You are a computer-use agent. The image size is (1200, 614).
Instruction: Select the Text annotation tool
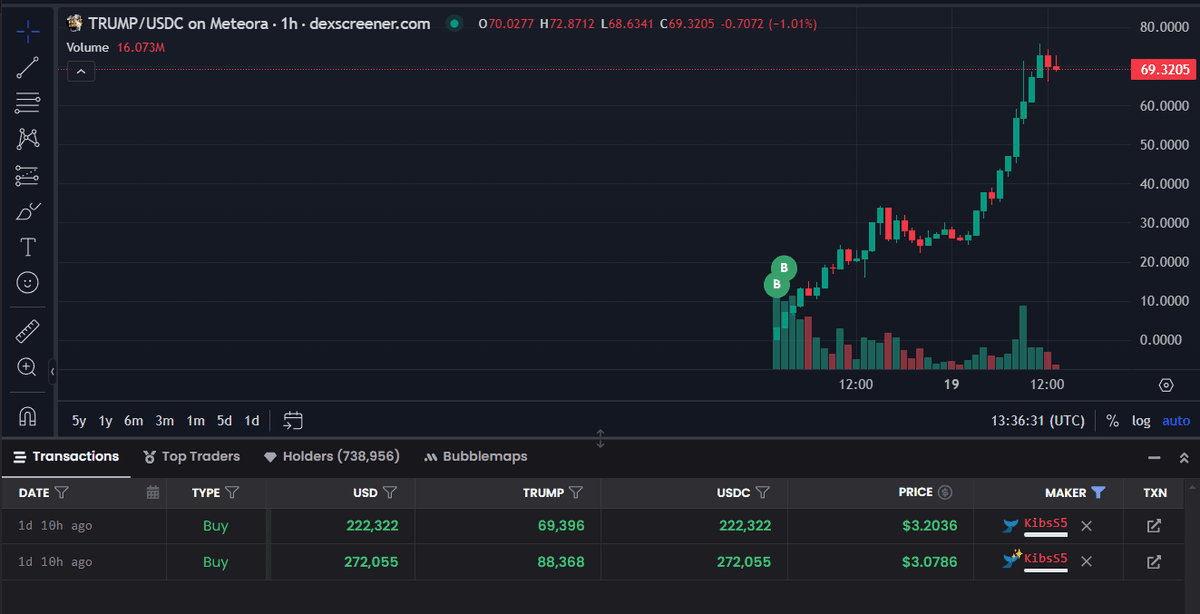tap(28, 247)
